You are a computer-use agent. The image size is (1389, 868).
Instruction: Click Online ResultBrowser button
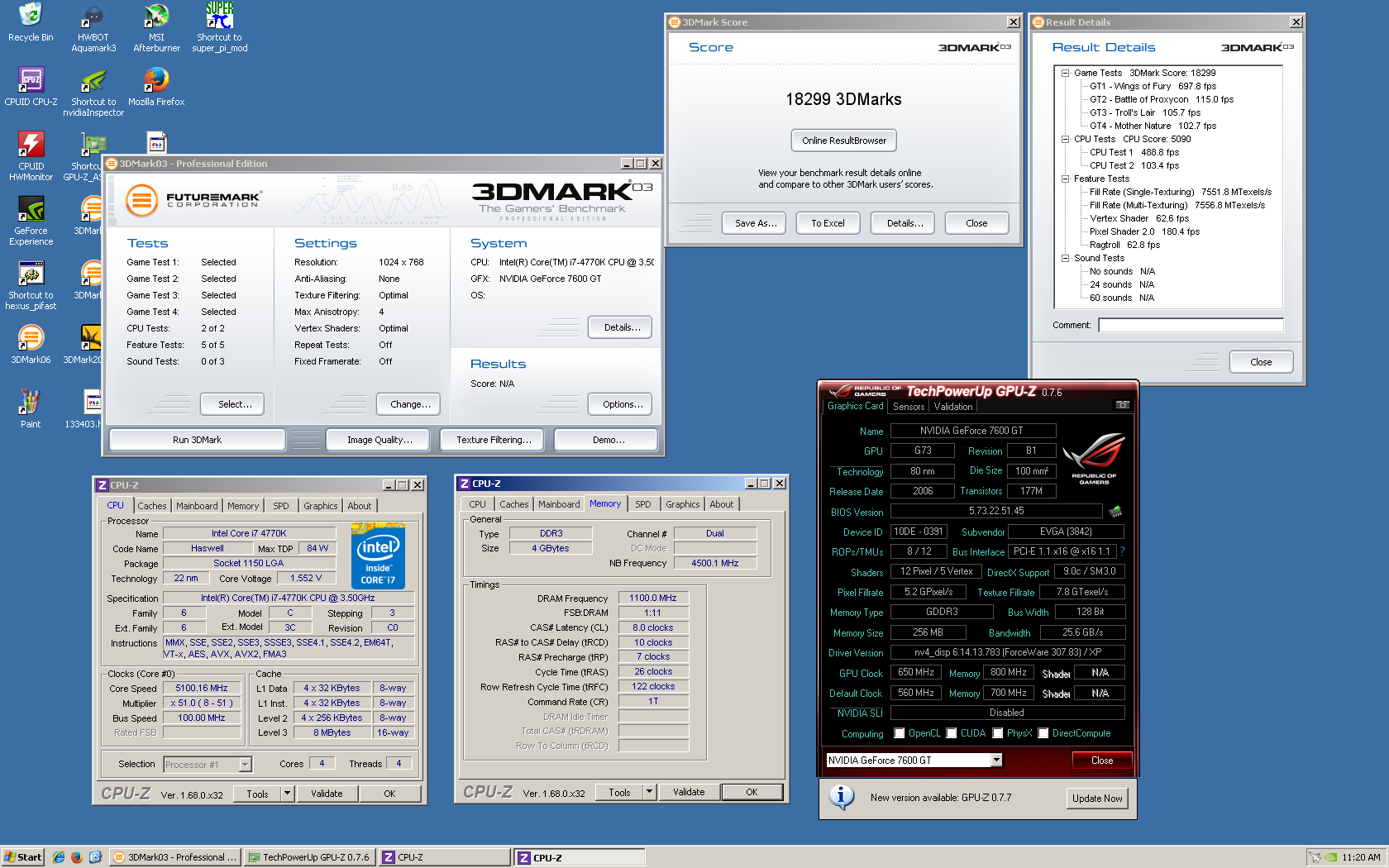[844, 141]
